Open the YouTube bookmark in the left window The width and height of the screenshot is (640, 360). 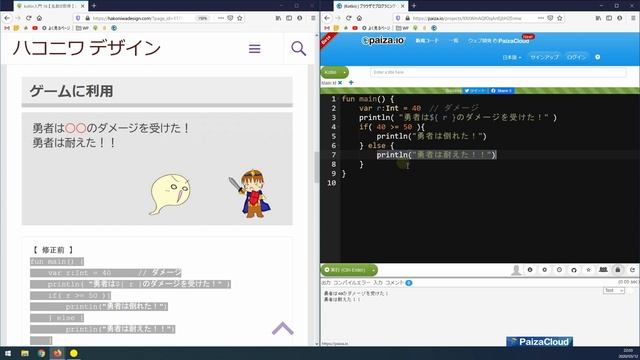coord(35,28)
